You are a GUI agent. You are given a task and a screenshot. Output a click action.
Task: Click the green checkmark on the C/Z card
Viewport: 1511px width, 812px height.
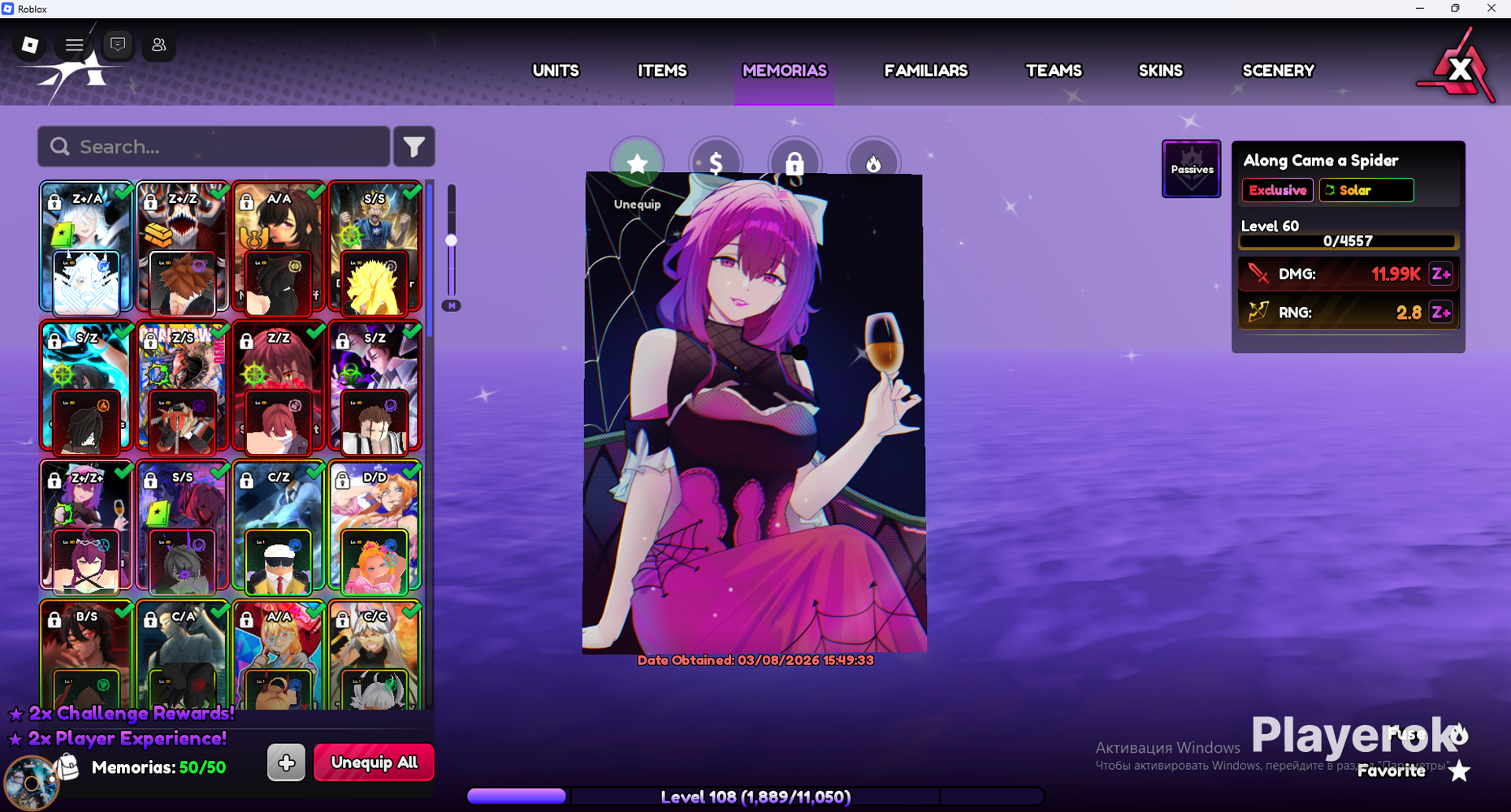click(x=315, y=470)
